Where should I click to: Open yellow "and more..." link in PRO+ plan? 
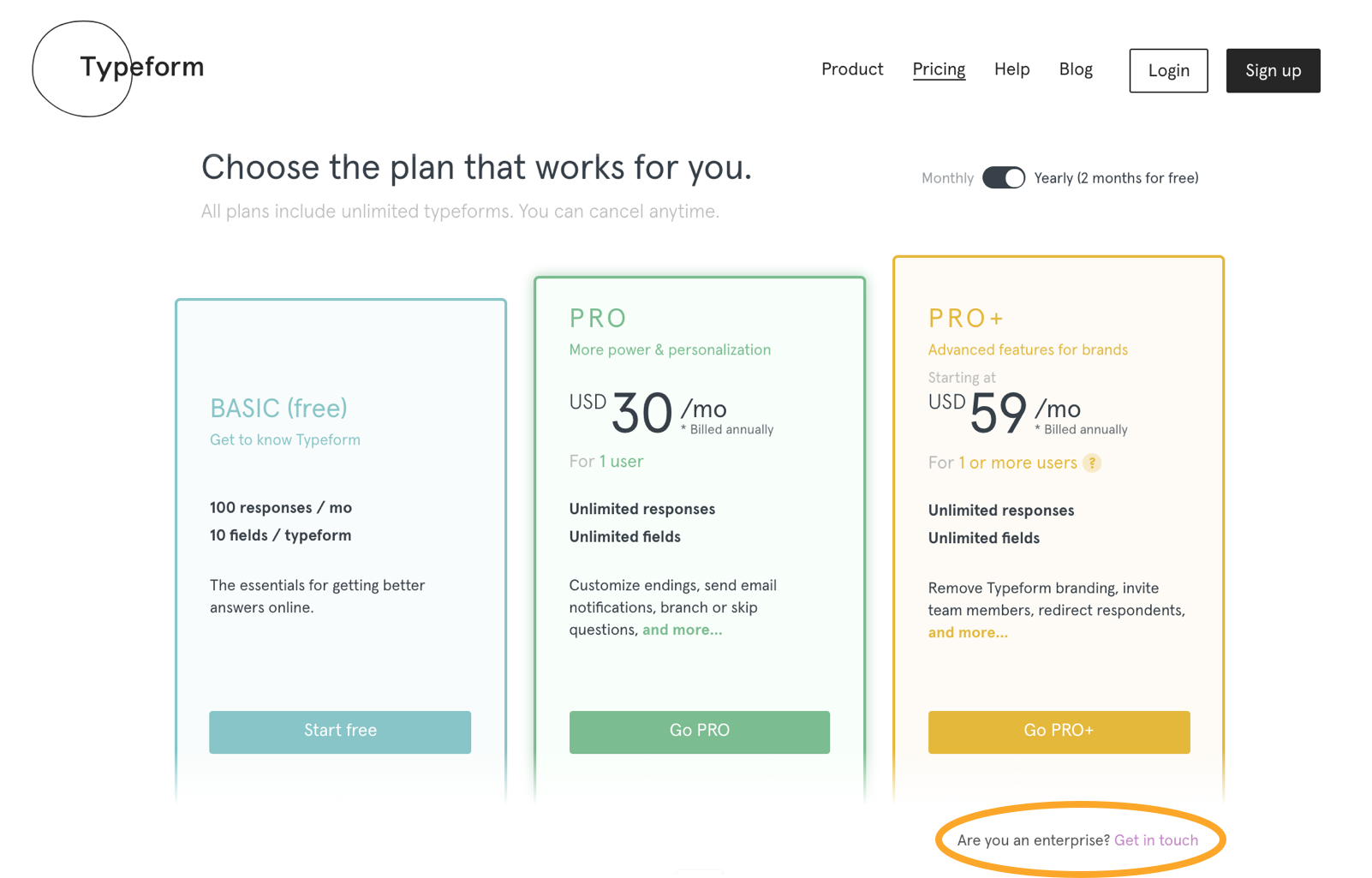tap(968, 633)
